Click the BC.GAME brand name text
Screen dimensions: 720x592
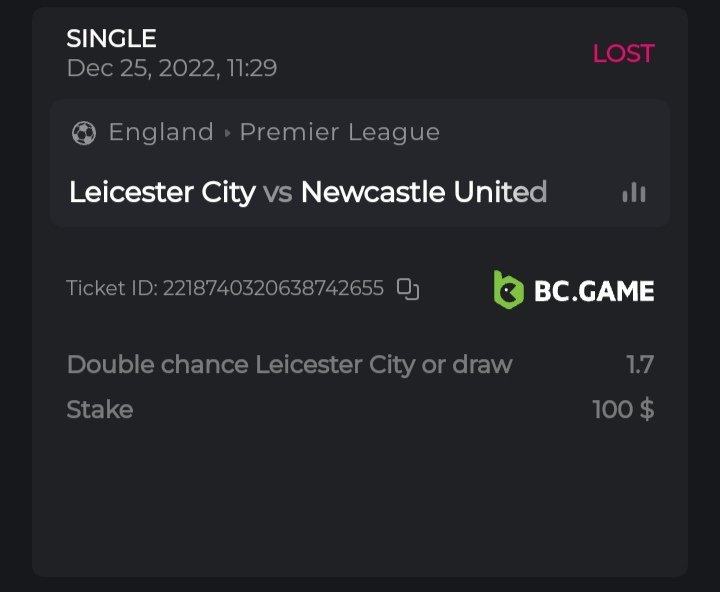pyautogui.click(x=594, y=291)
